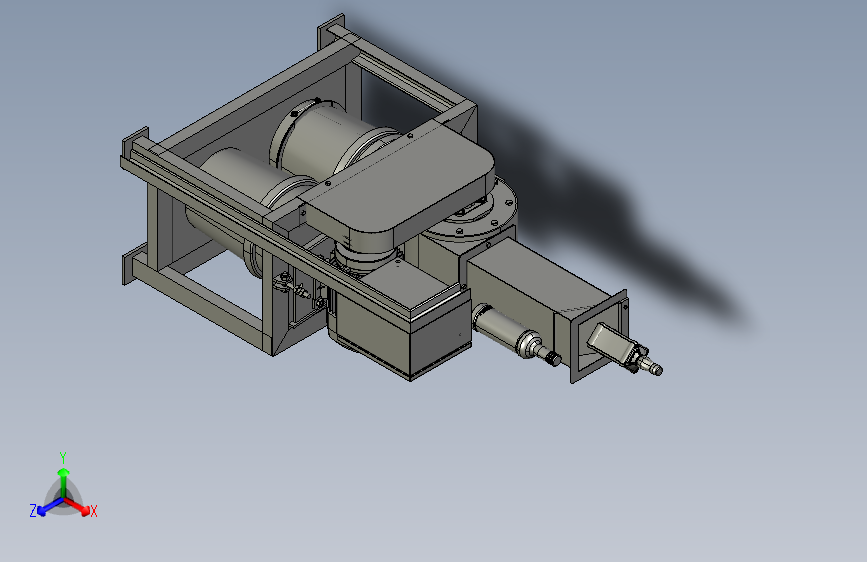Click the green Y axis on the triad
Image resolution: width=867 pixels, height=562 pixels.
coord(64,482)
